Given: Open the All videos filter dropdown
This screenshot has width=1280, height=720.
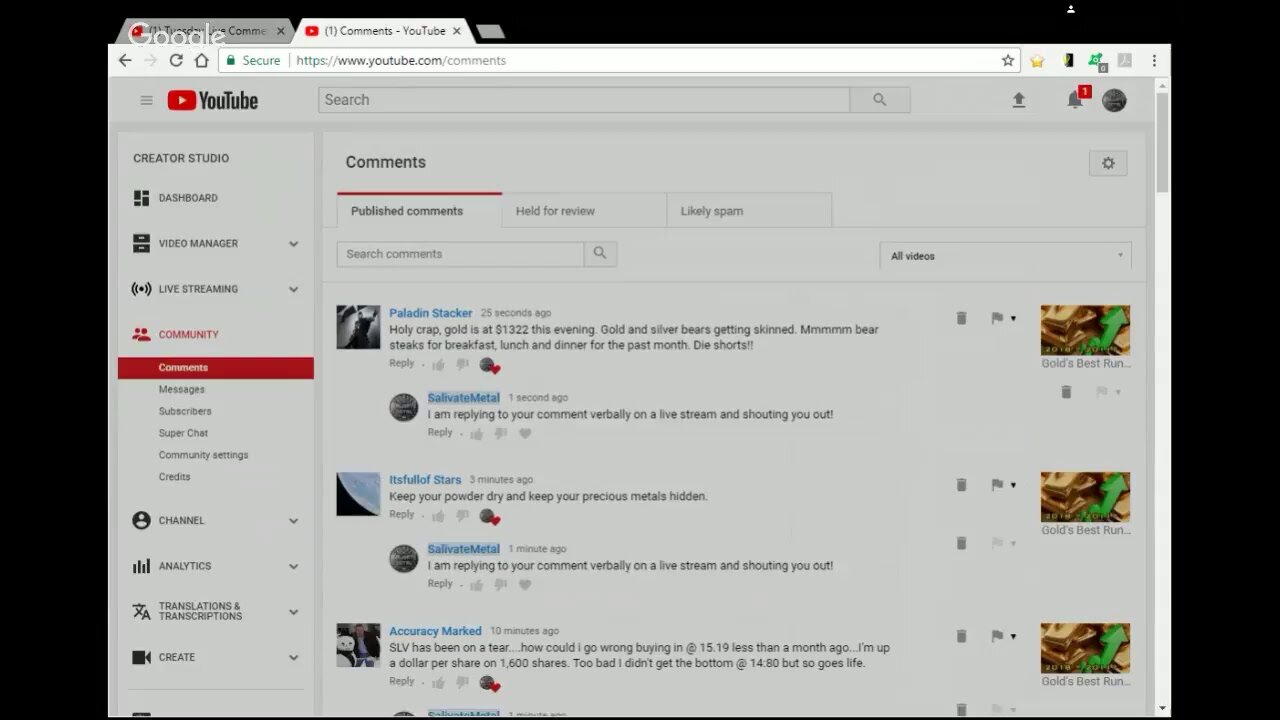Looking at the screenshot, I should [x=1006, y=256].
